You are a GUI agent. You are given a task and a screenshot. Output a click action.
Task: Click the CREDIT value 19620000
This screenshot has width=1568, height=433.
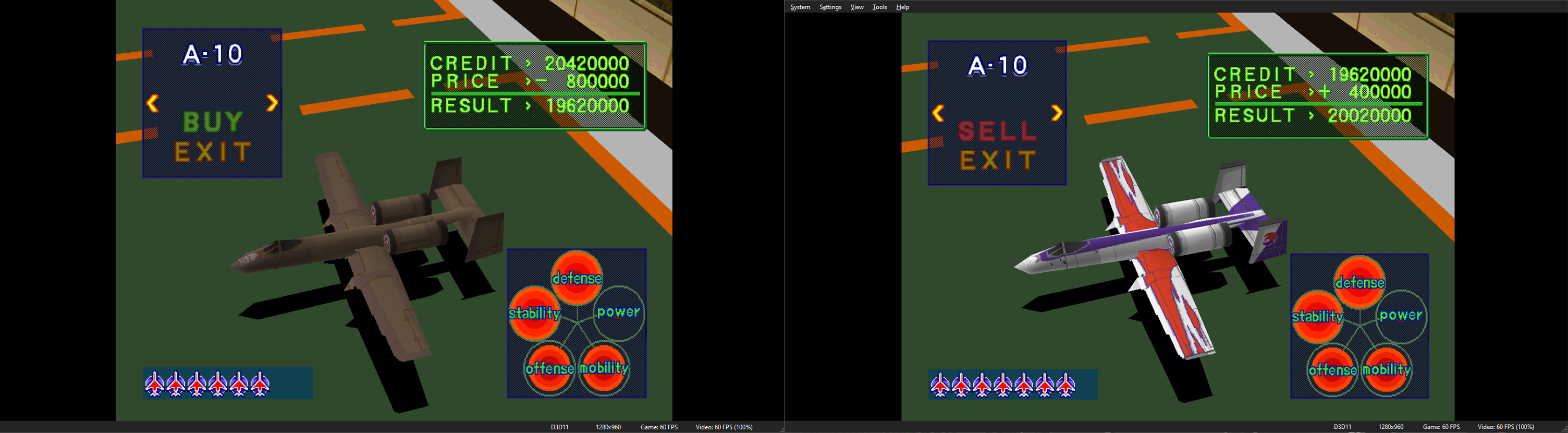[1369, 74]
